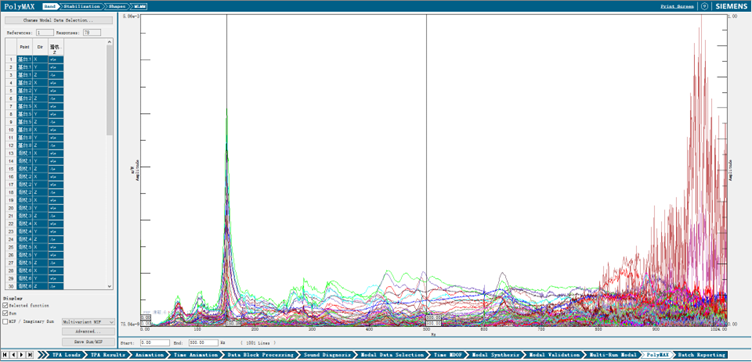Click the previous sheet arrow icon
Screen dimensions: 752x362
pos(13,355)
